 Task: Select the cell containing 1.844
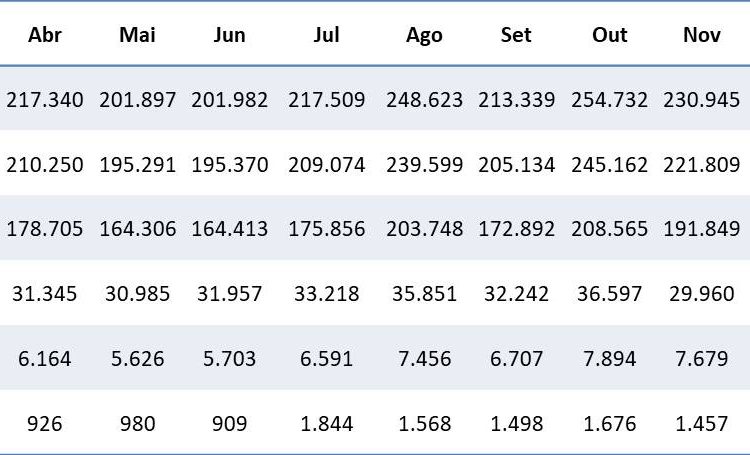[x=326, y=423]
